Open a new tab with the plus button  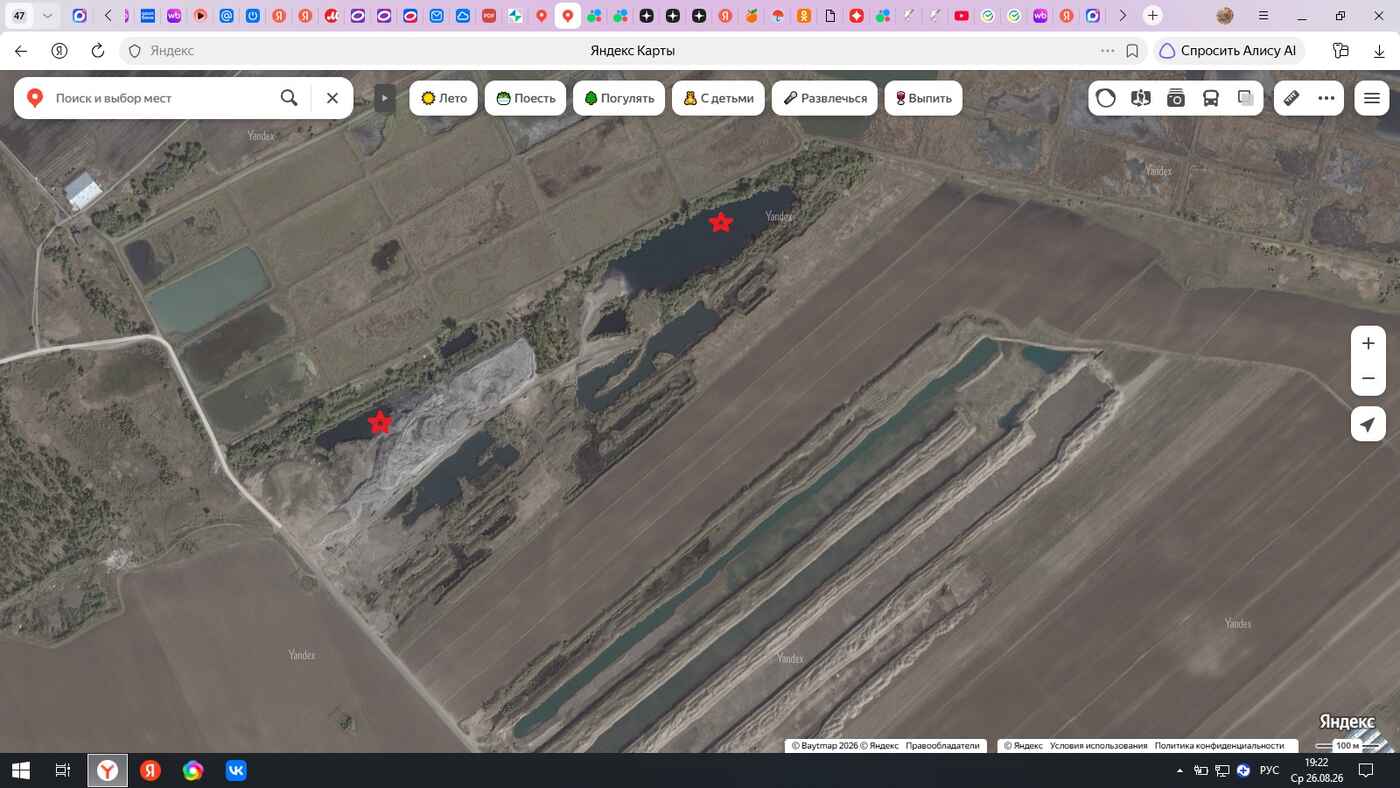pos(1153,16)
